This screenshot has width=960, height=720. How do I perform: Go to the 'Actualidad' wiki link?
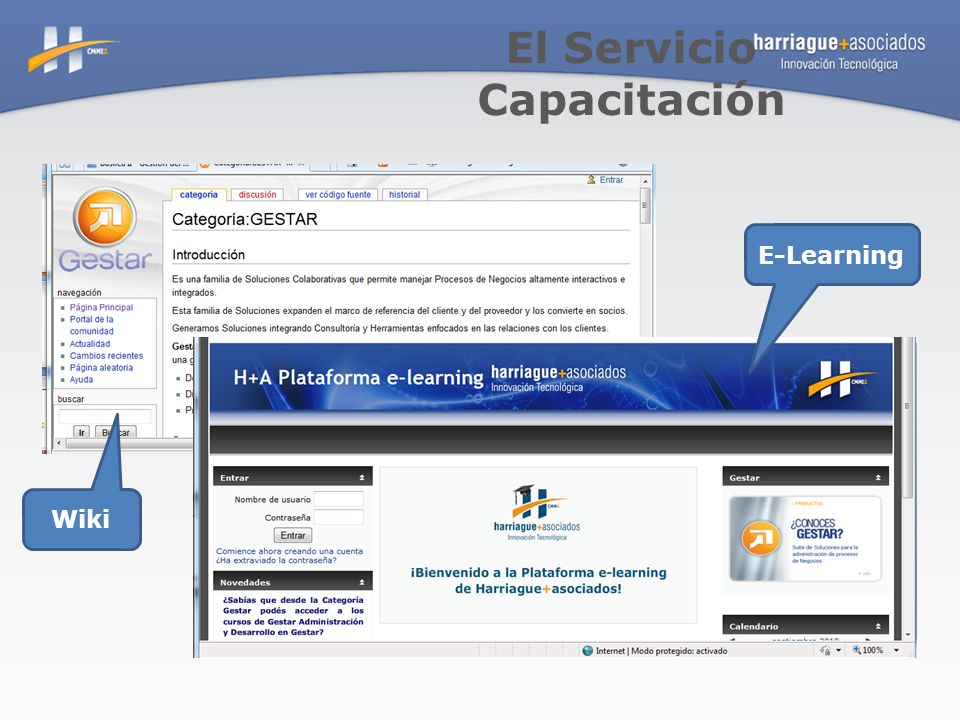[90, 344]
